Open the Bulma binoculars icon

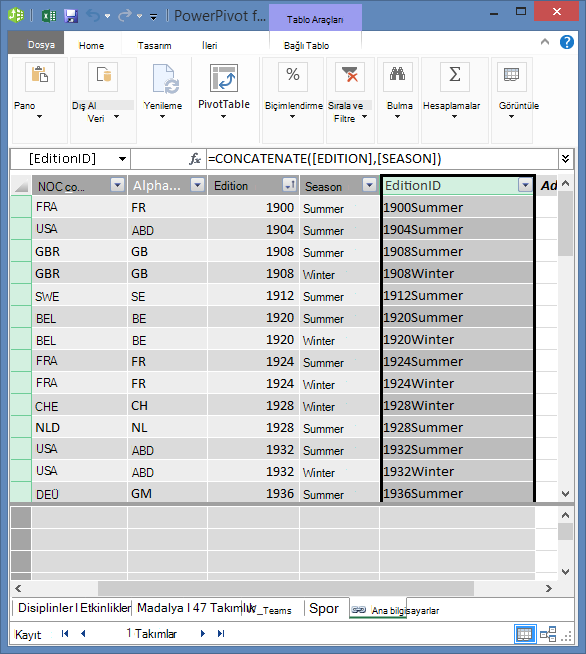[397, 76]
